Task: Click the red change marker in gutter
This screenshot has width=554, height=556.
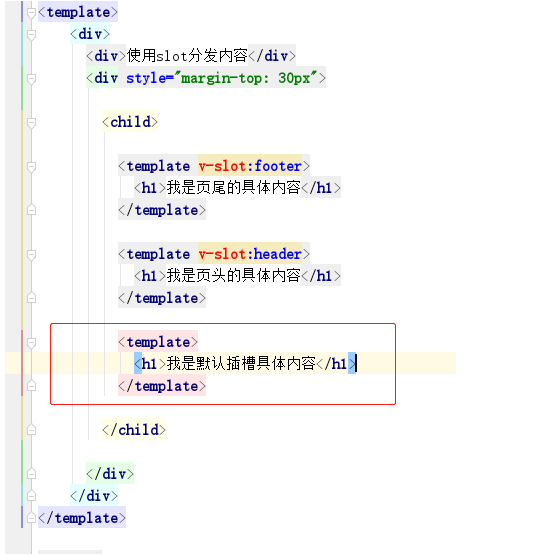Action: click(x=22, y=363)
